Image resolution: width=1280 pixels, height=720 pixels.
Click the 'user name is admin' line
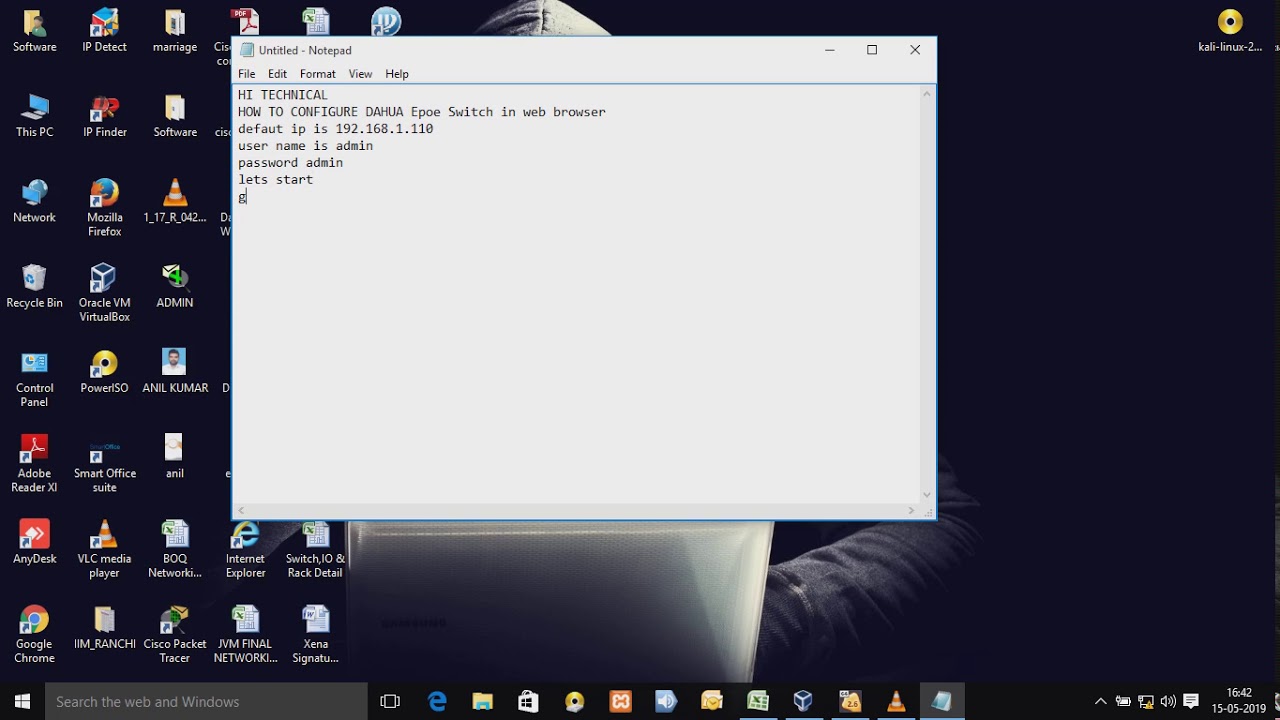305,146
